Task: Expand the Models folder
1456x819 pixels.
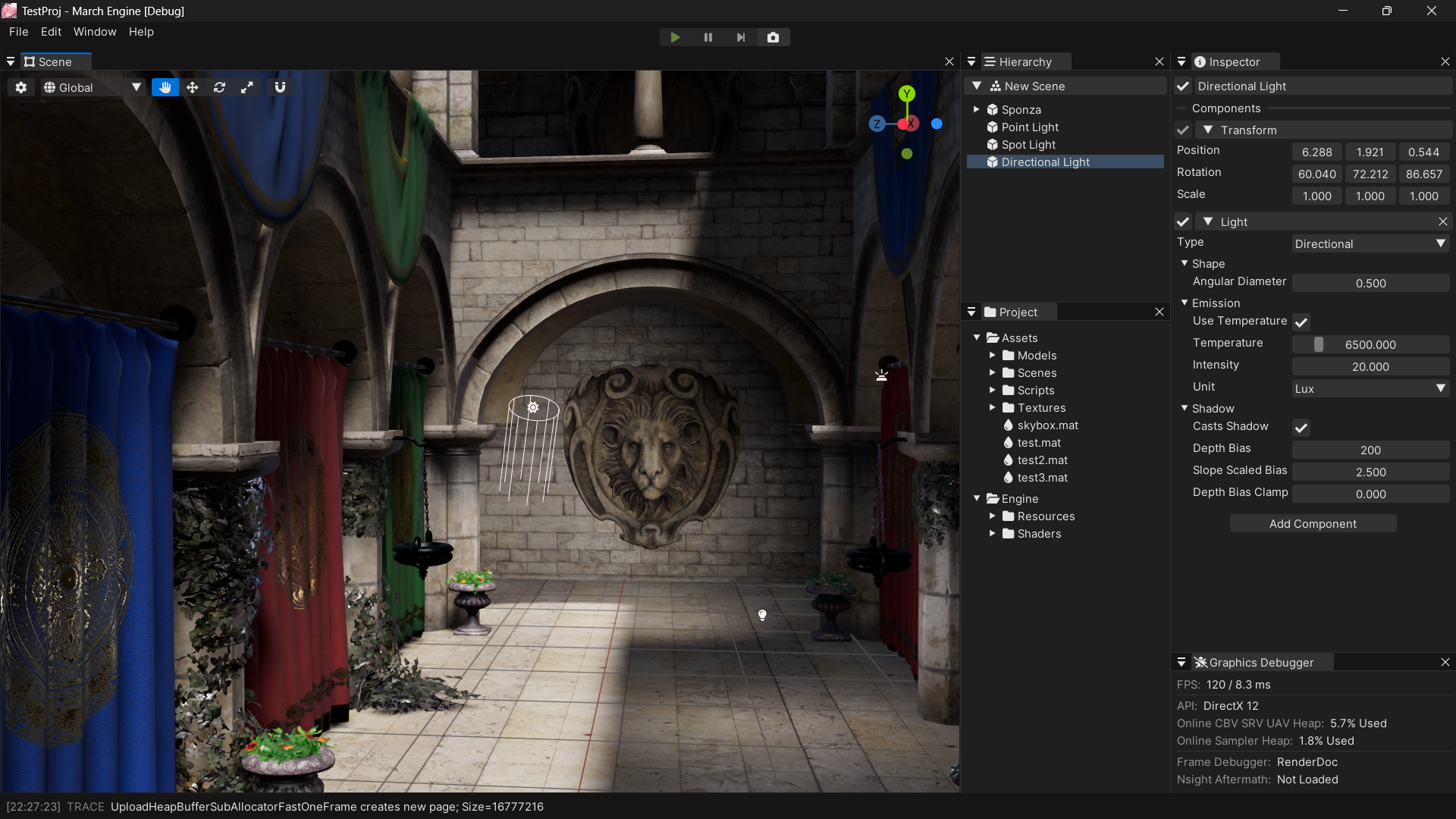Action: (992, 355)
